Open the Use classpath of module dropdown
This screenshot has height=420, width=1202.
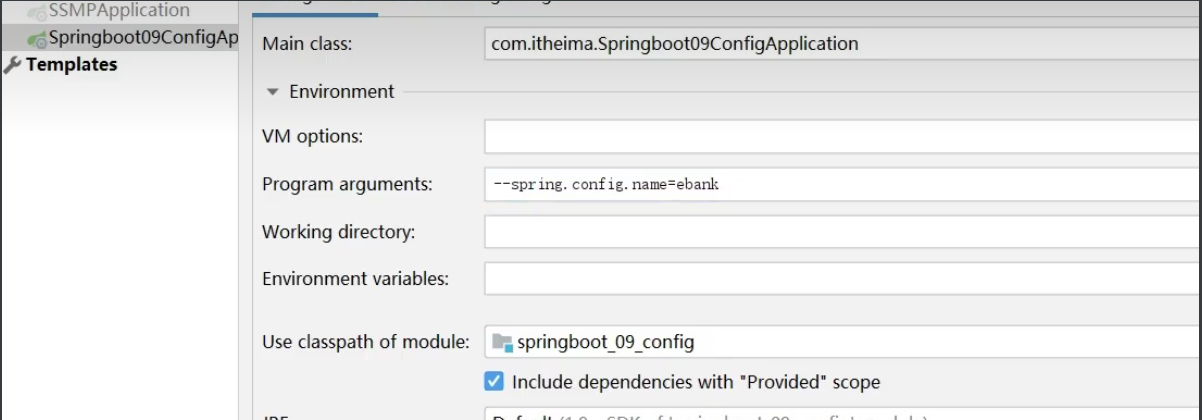[x=842, y=342]
